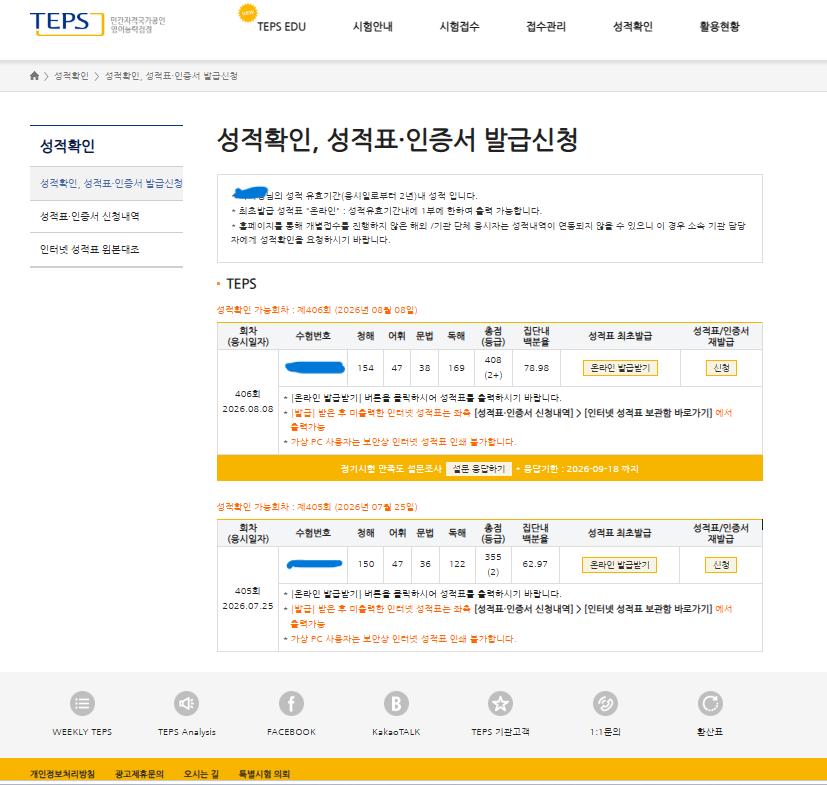The width and height of the screenshot is (827, 785).
Task: Click 온라인 발급받기 for the 406회 score
Action: (620, 368)
